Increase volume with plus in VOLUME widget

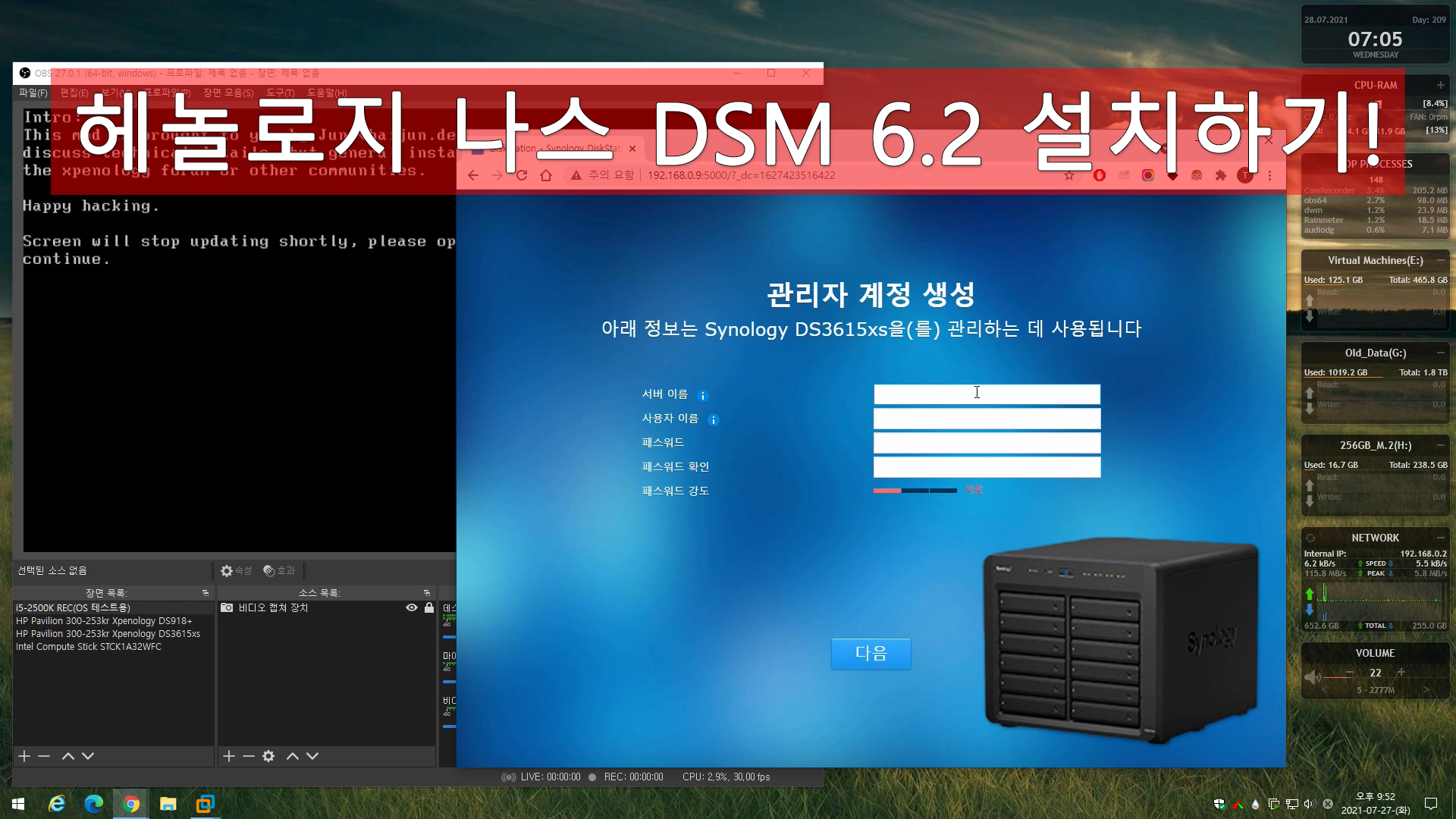point(1401,672)
